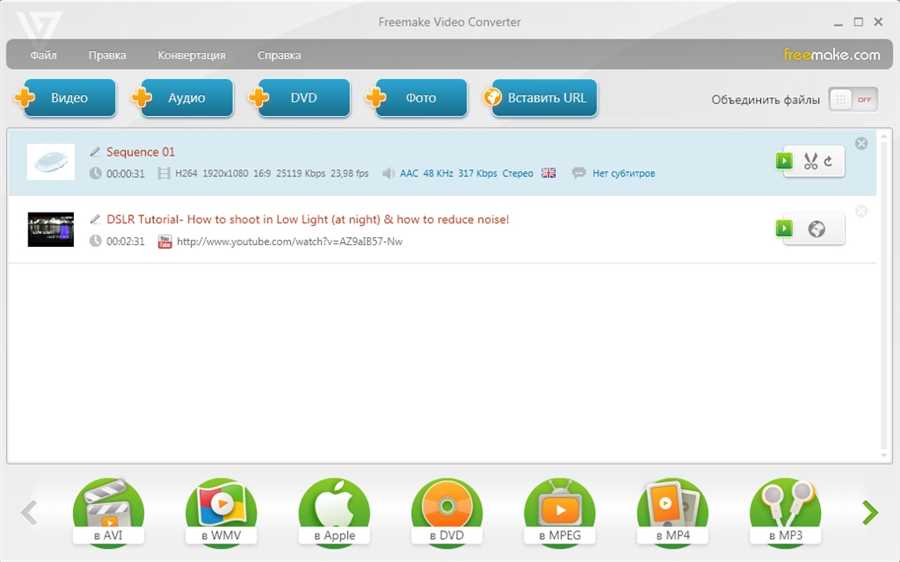Screen dimensions: 900x562
Task: Rename Sequence 01 with pencil icon
Action: point(95,152)
